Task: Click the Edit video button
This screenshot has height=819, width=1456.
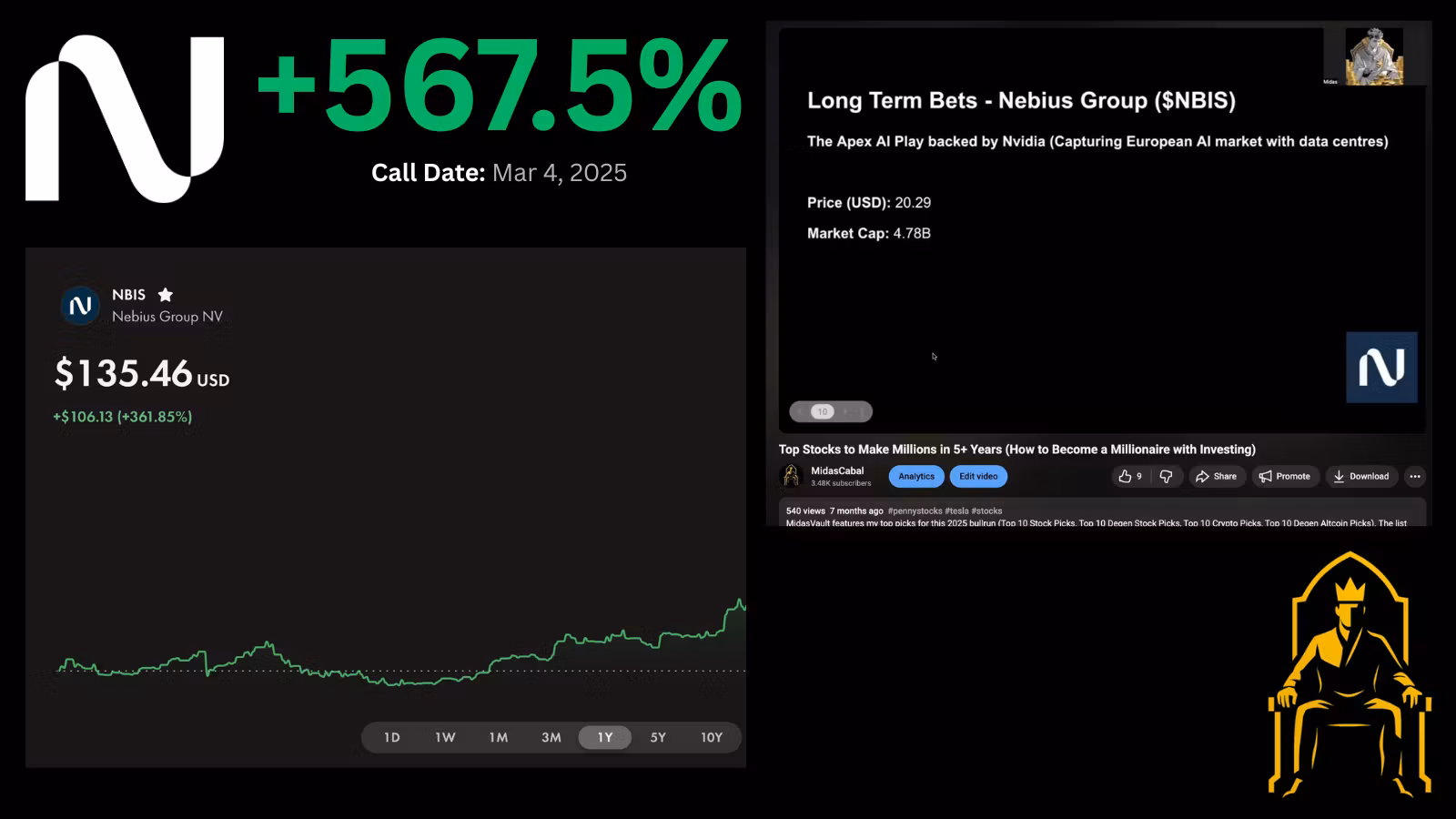Action: [x=978, y=476]
